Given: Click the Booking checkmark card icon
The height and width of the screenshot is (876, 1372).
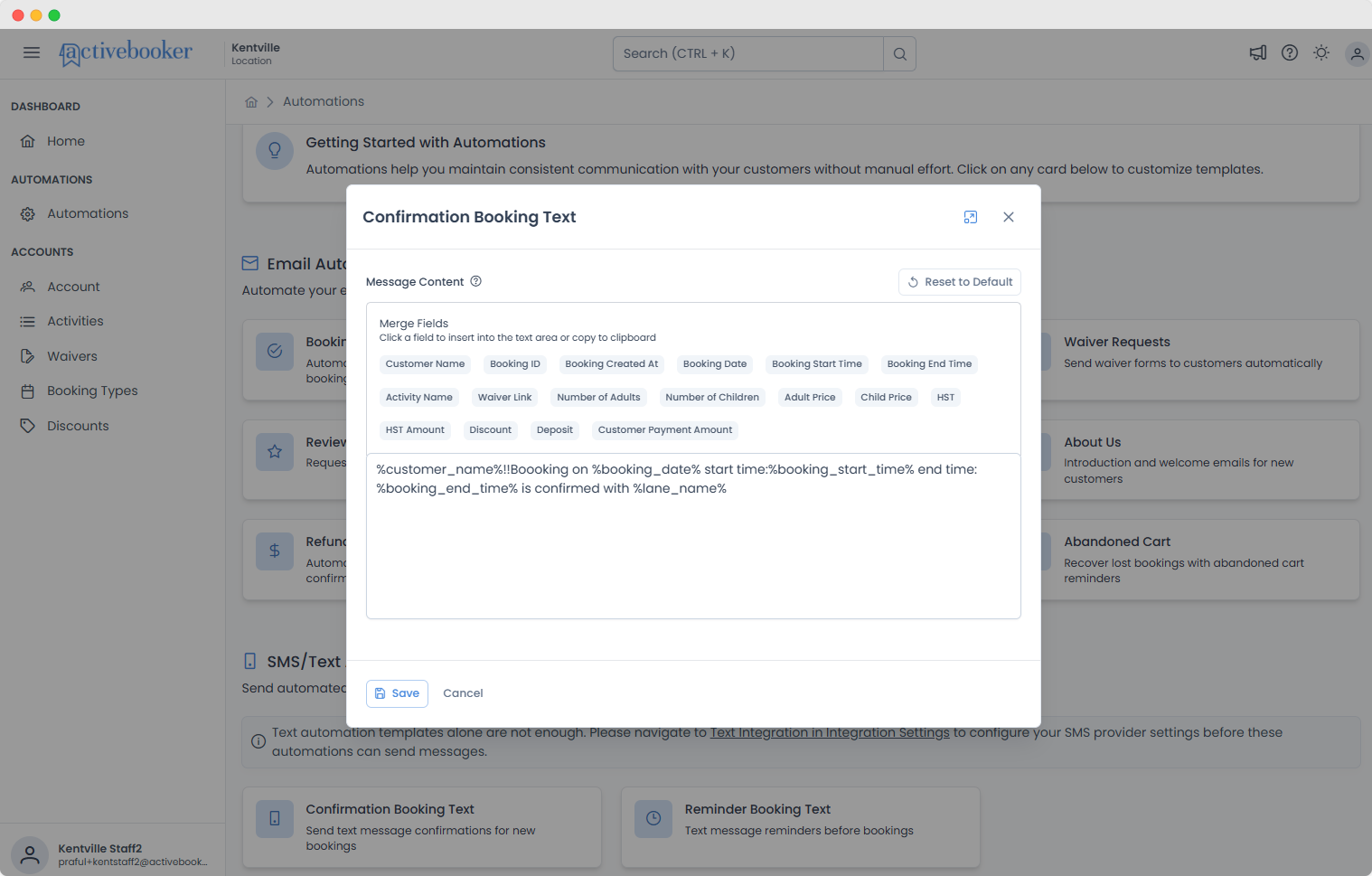Looking at the screenshot, I should (x=275, y=351).
